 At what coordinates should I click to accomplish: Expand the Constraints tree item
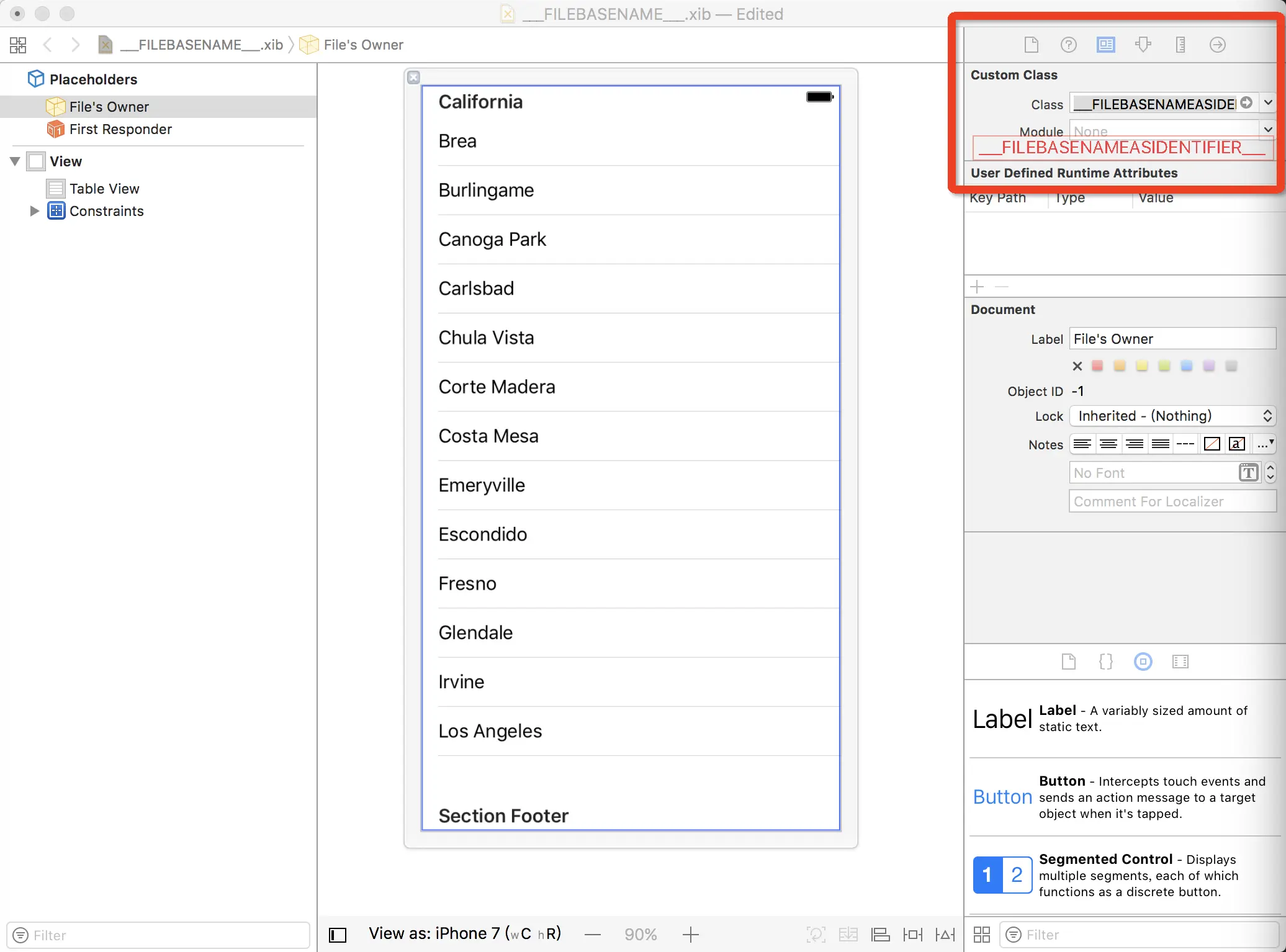34,211
